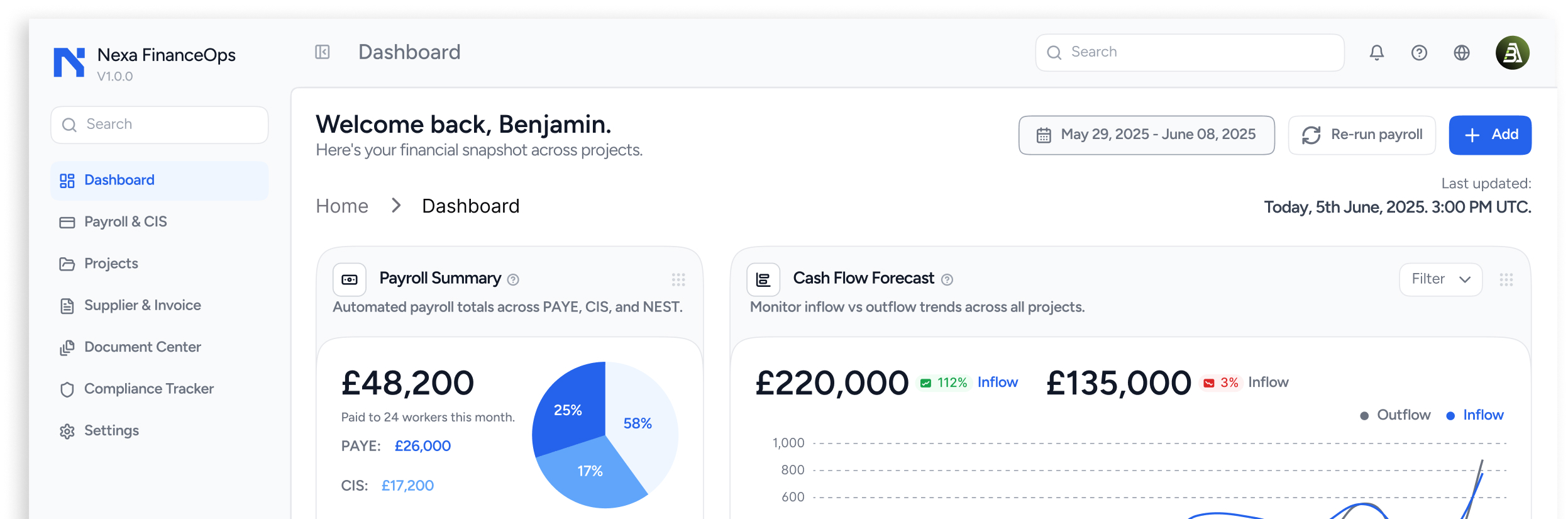Open language globe icon

(x=1462, y=53)
